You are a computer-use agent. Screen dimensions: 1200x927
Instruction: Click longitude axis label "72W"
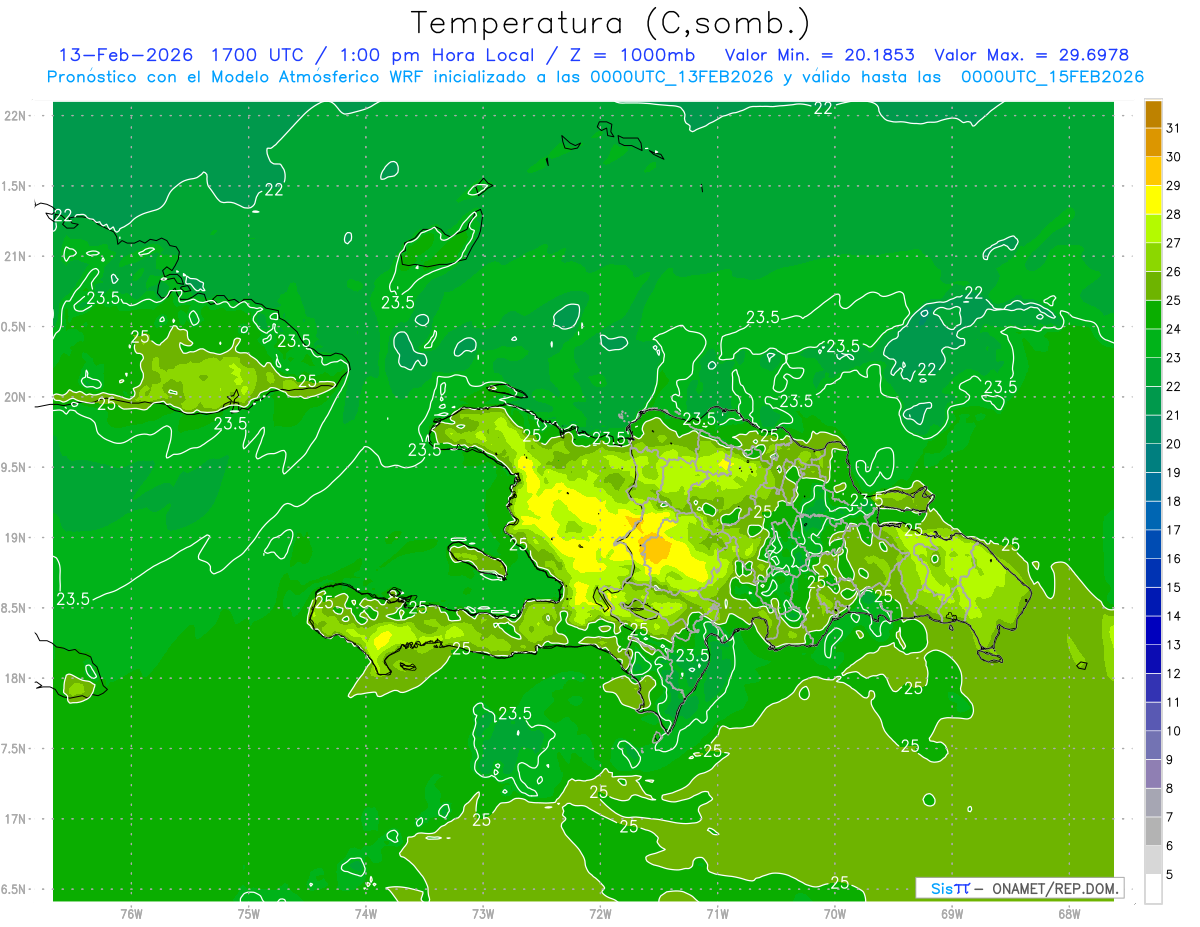point(600,913)
